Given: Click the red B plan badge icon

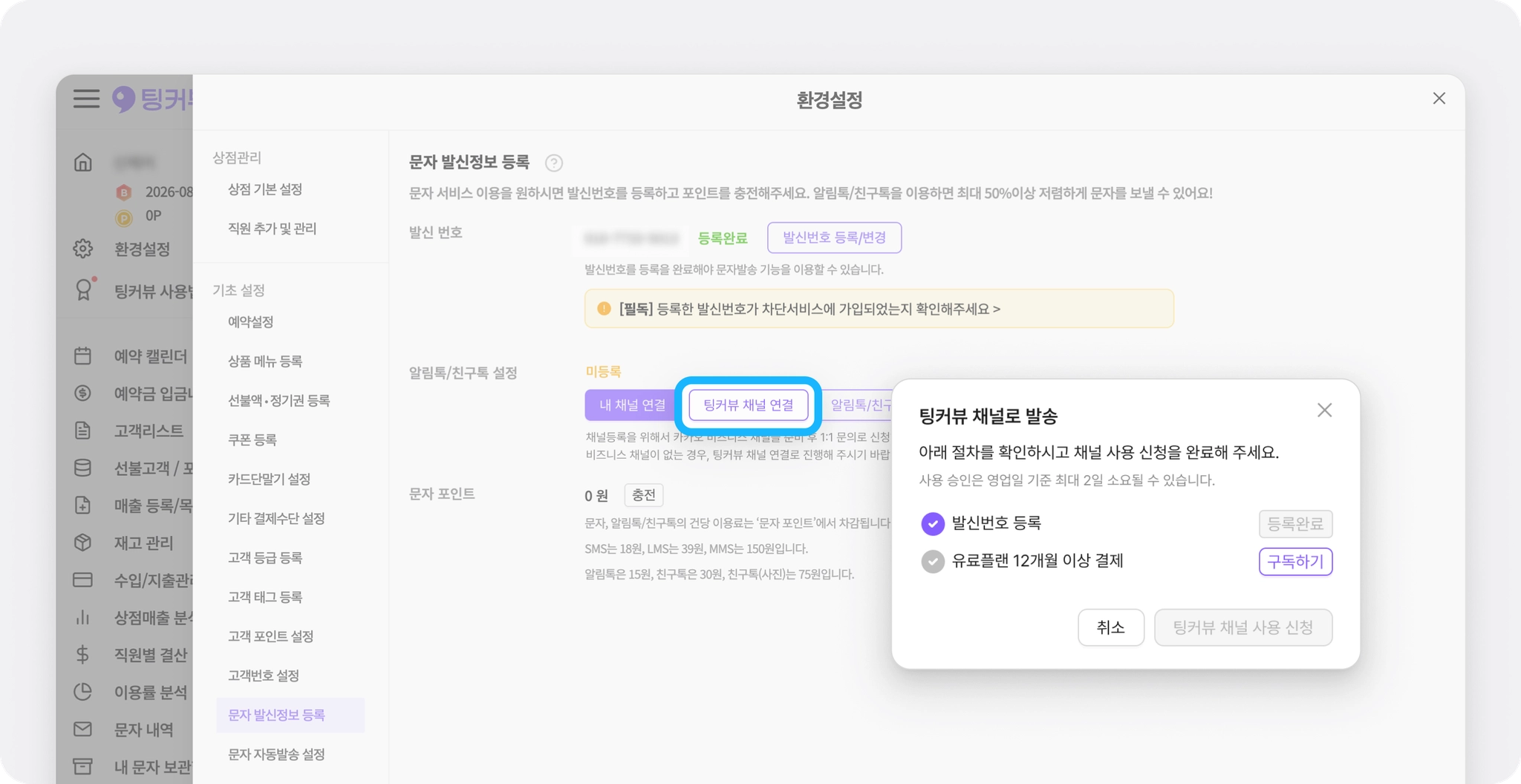Looking at the screenshot, I should 124,193.
